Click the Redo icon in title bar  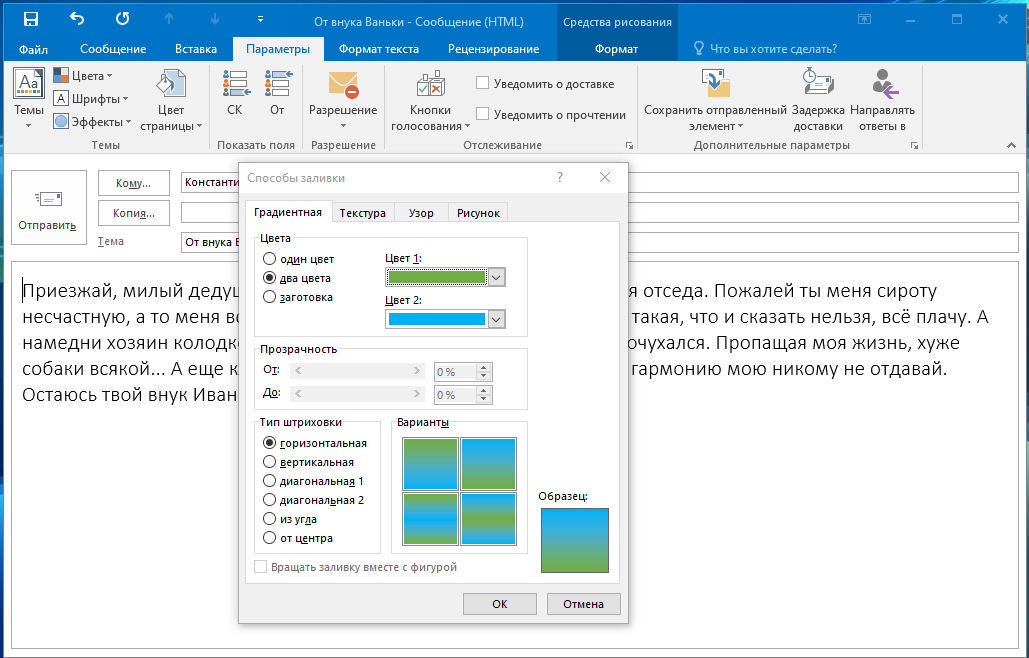[123, 19]
